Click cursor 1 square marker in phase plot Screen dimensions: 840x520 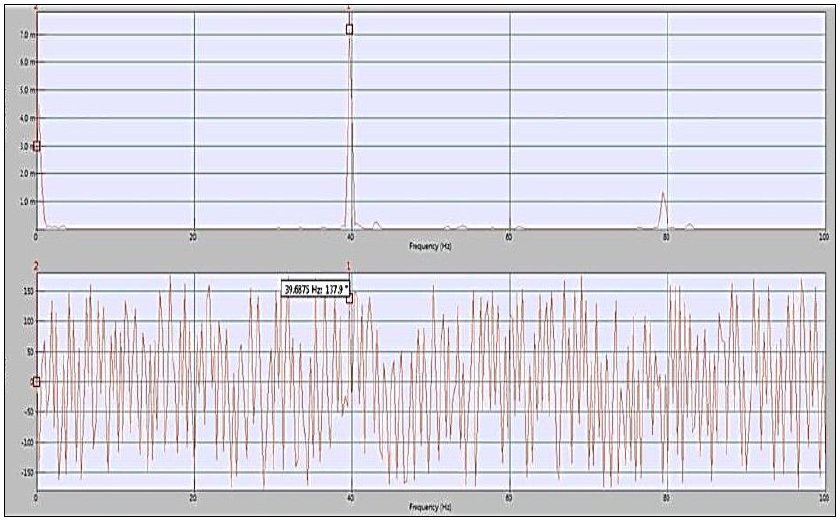point(349,298)
